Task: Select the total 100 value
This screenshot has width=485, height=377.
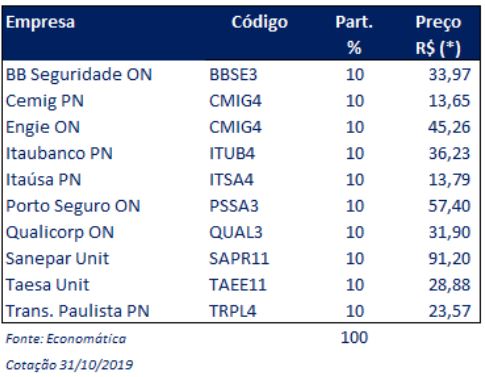Action: pos(354,338)
